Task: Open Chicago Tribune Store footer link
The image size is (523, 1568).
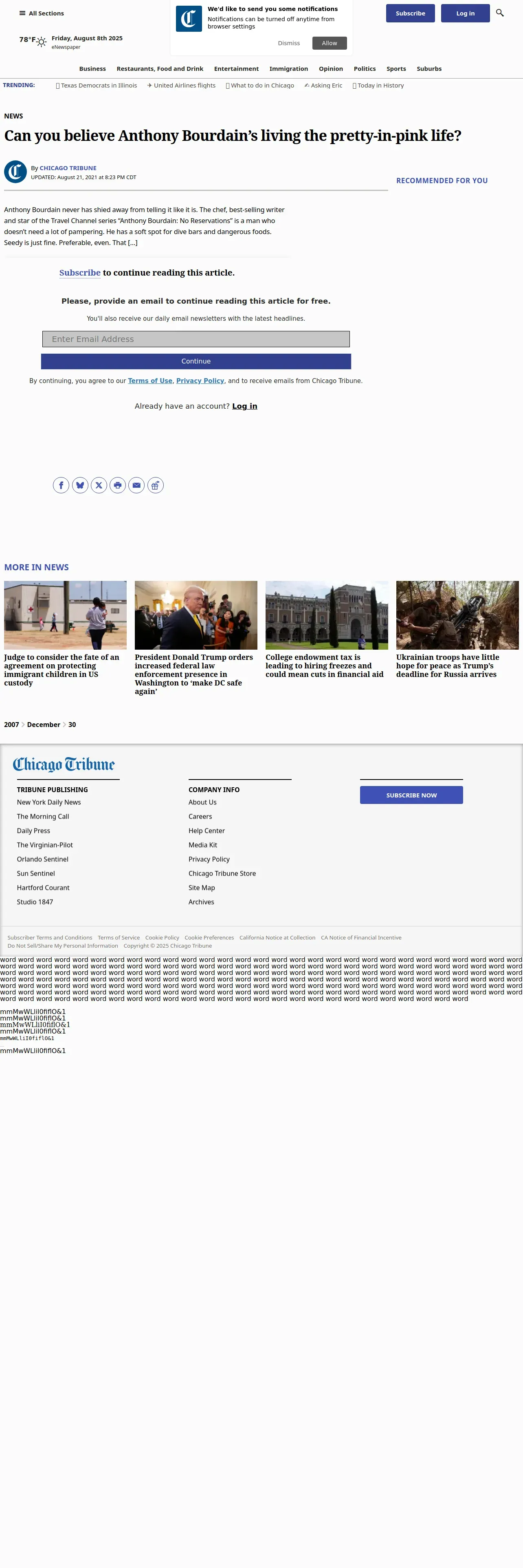Action: pyautogui.click(x=222, y=873)
